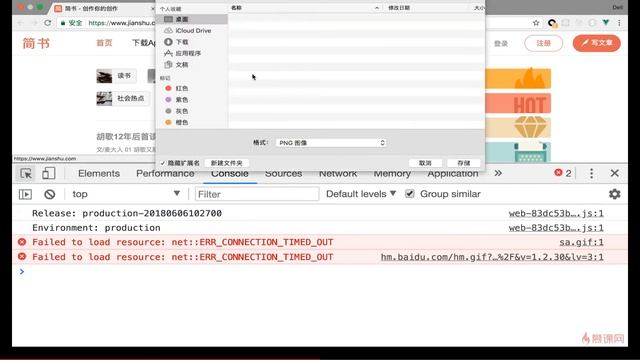
Task: Open Chrome three-dot menu
Action: pyautogui.click(x=619, y=23)
